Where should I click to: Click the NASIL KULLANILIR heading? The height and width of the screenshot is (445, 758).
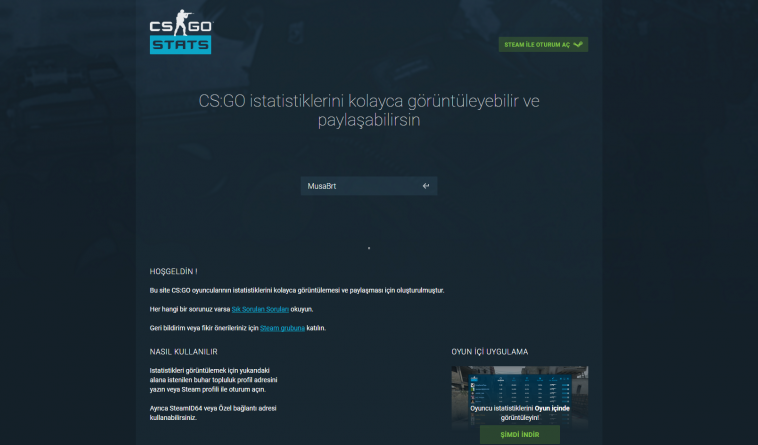184,352
